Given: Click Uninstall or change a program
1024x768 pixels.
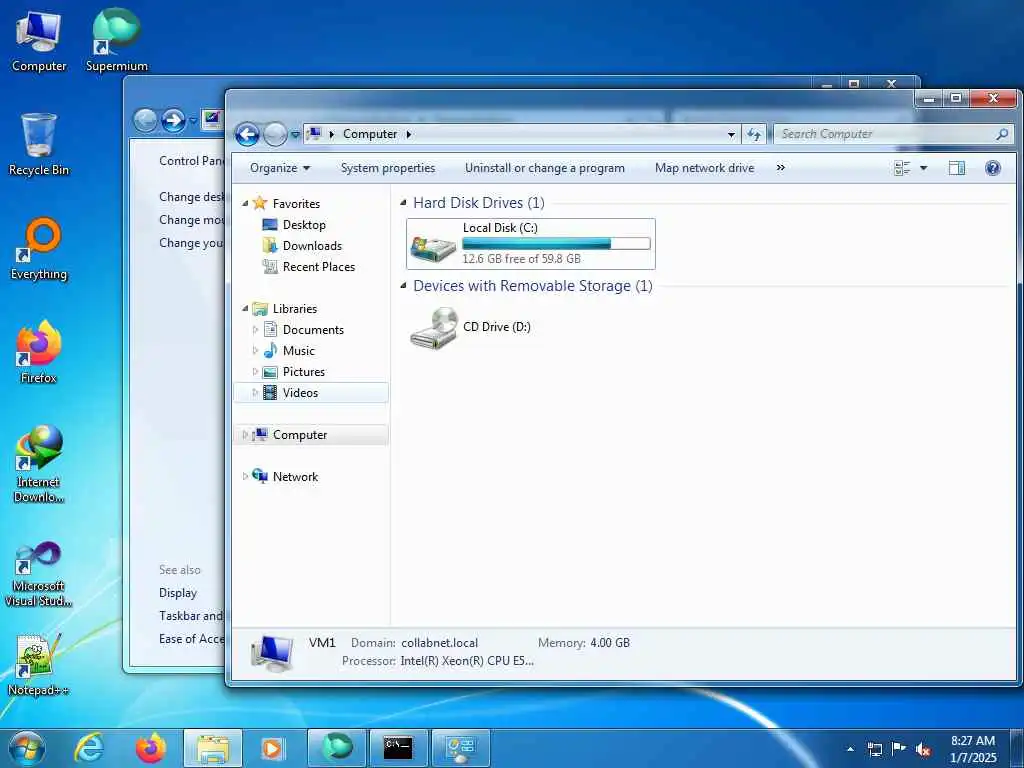Looking at the screenshot, I should [x=545, y=168].
